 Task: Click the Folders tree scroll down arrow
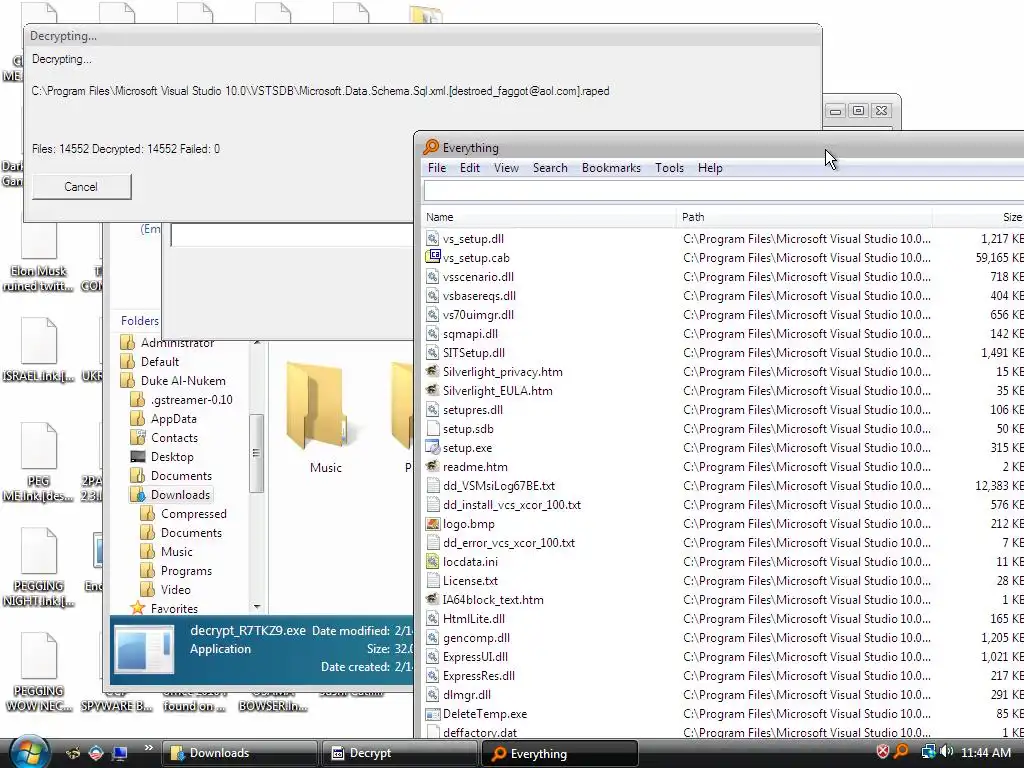(x=257, y=607)
